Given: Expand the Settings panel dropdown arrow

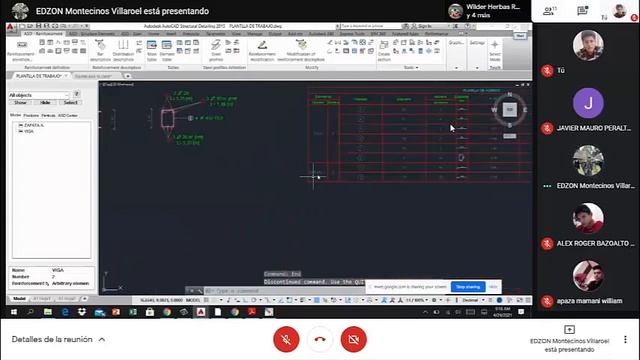Looking at the screenshot, I should pyautogui.click(x=477, y=68).
